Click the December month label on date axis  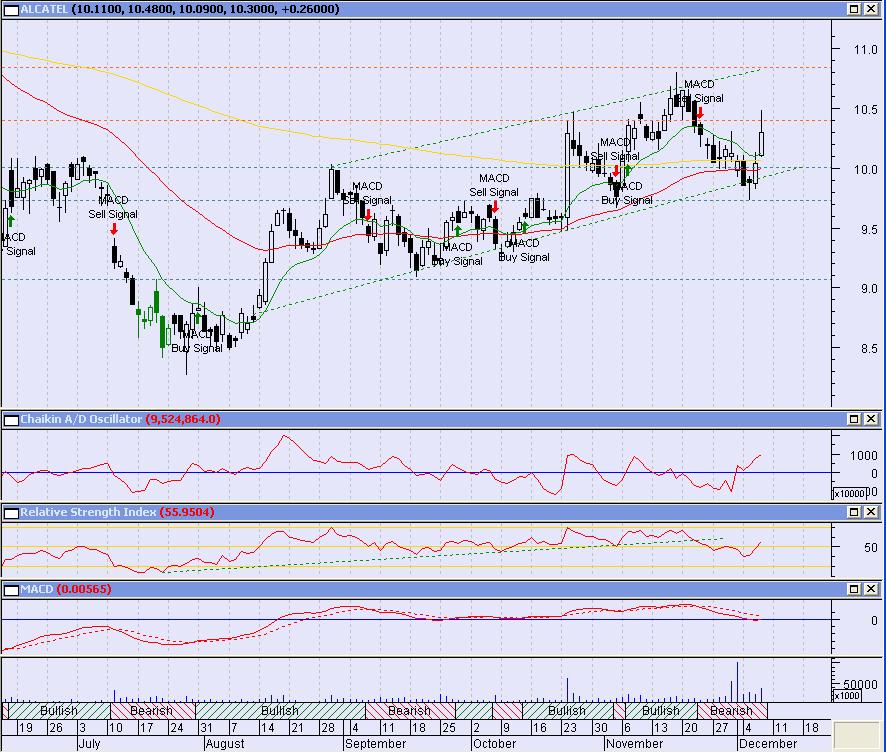coord(768,744)
